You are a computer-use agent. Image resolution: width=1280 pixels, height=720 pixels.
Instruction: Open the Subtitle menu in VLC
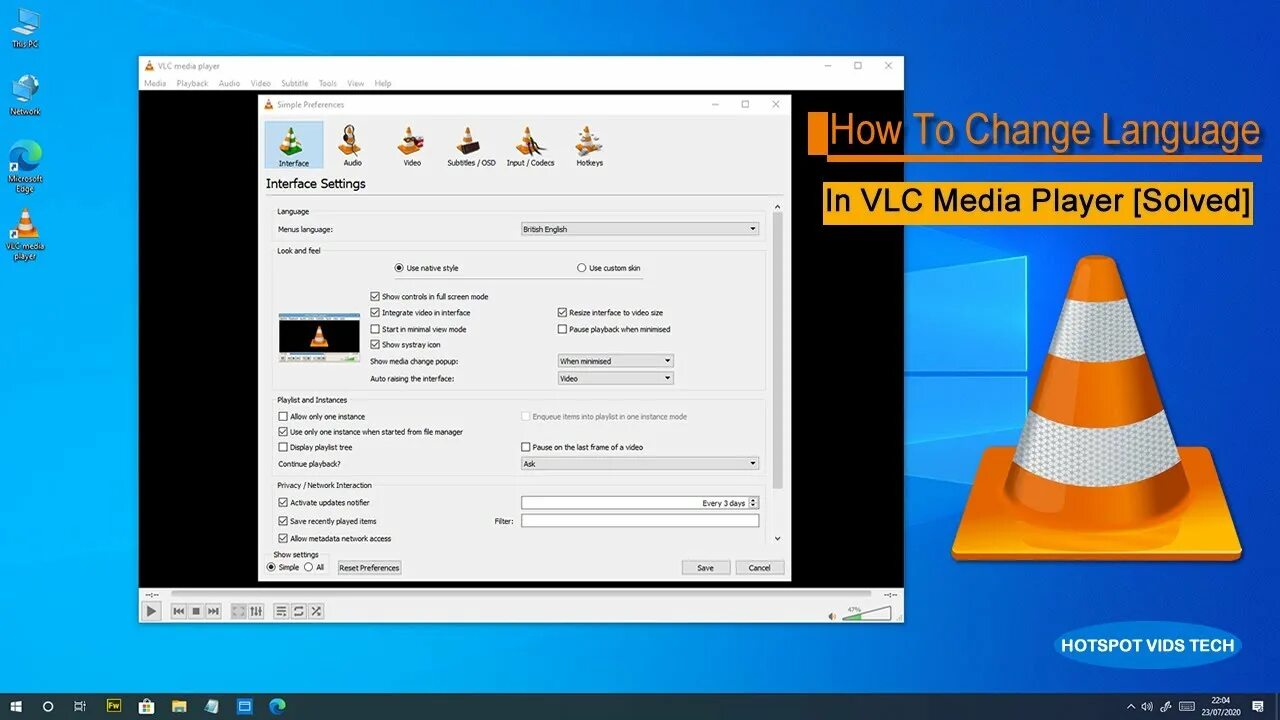point(295,84)
